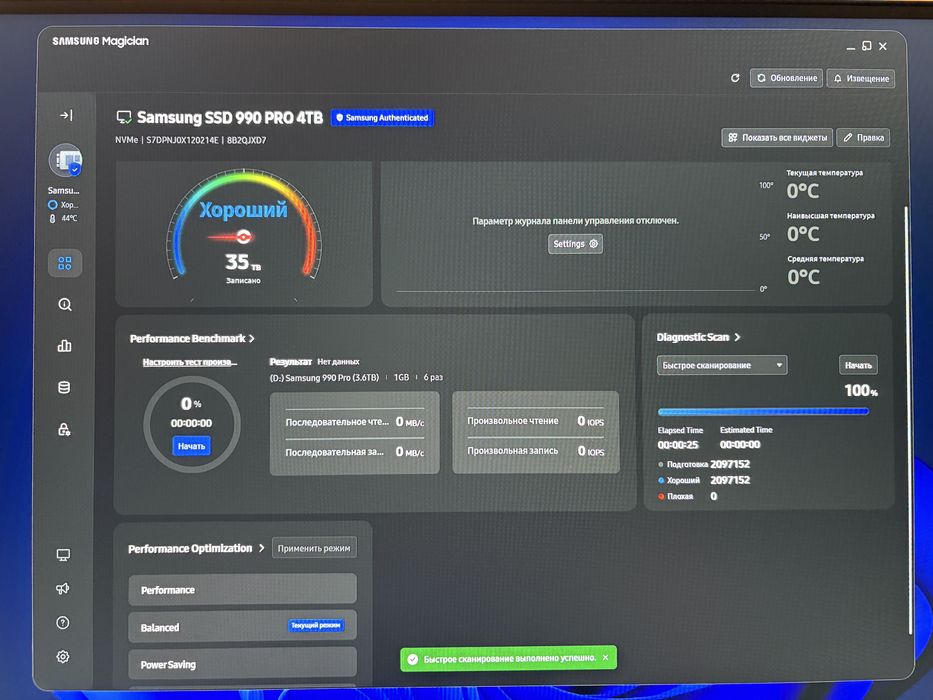Click the Хороший 2097152 scan count

[704, 480]
